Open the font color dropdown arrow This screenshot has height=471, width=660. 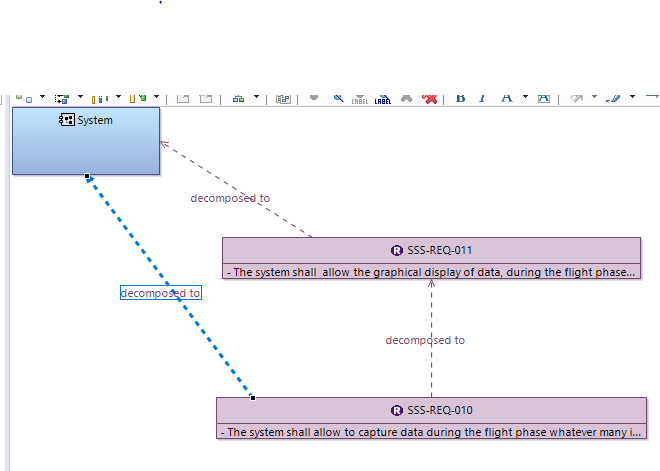tap(525, 97)
